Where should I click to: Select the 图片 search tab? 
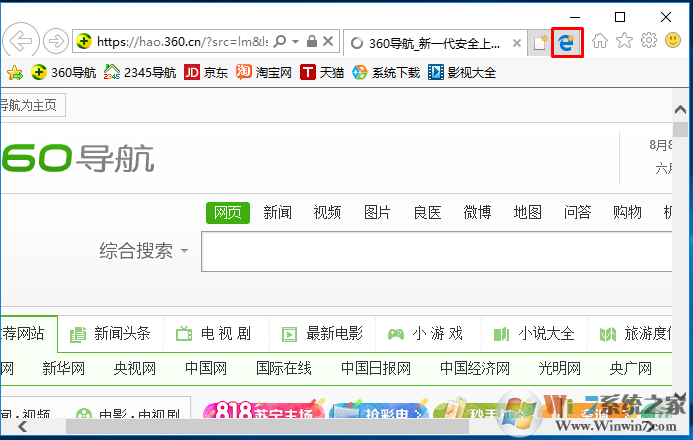pos(377,212)
